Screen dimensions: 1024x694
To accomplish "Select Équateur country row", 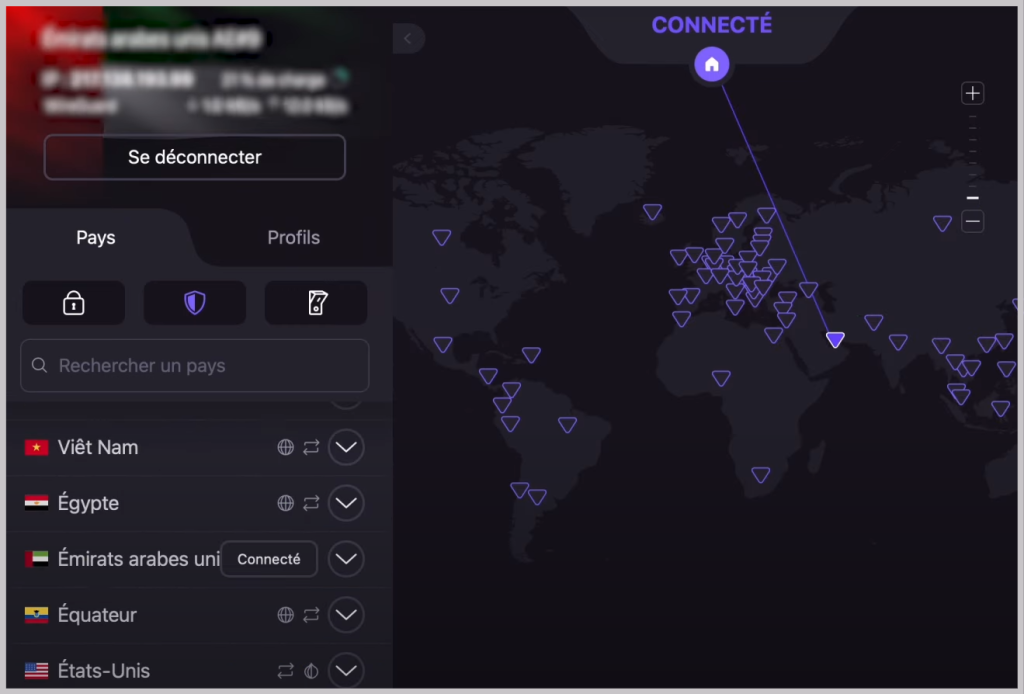I will [x=195, y=615].
